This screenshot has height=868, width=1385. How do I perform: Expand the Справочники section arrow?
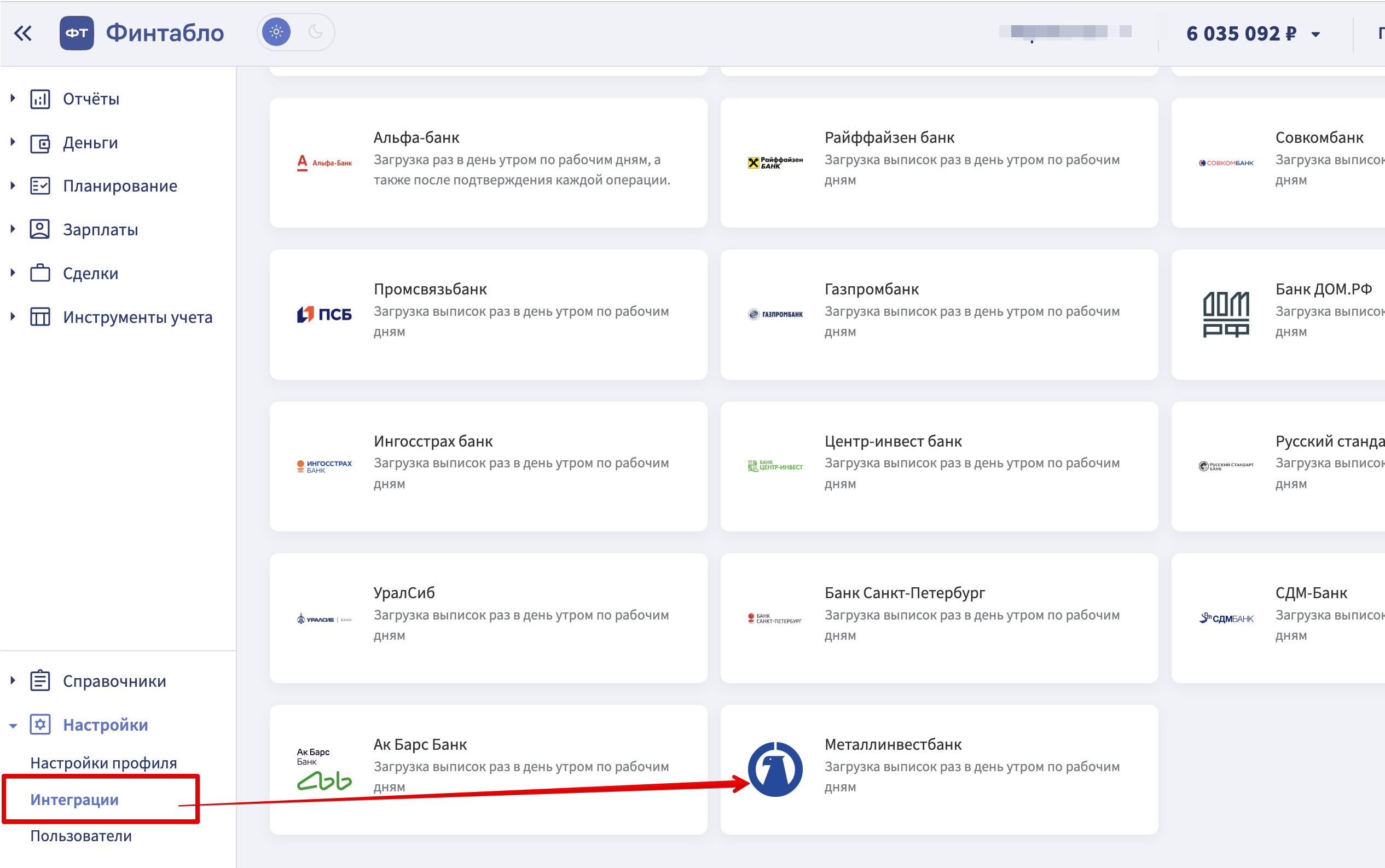point(13,681)
